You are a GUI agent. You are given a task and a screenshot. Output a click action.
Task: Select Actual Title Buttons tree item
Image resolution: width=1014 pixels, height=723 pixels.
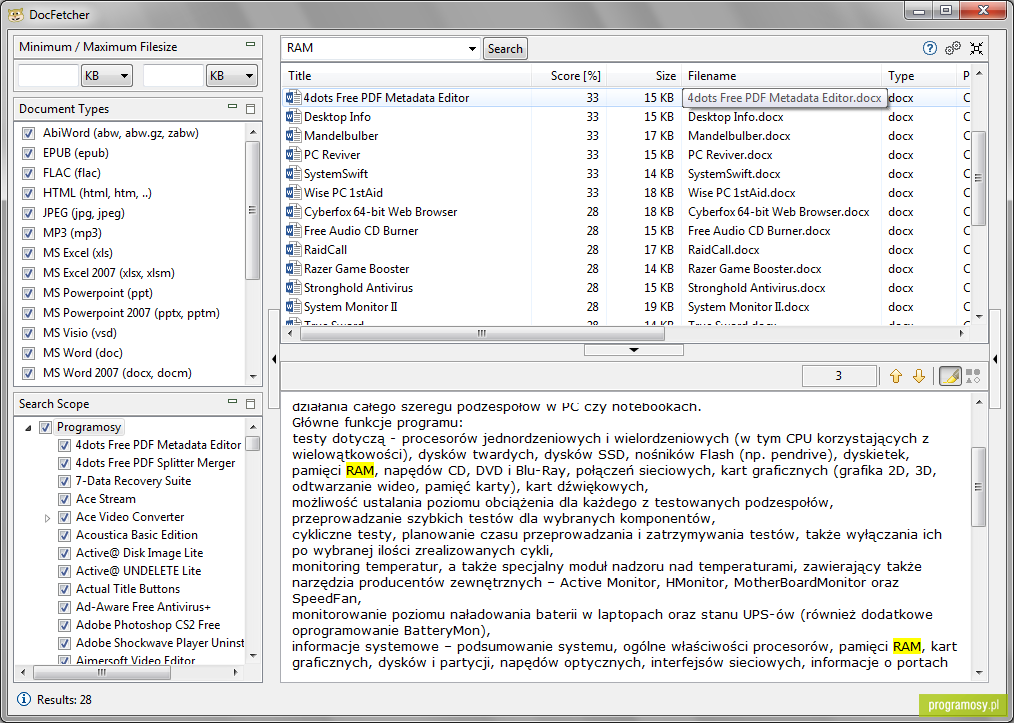[x=128, y=589]
